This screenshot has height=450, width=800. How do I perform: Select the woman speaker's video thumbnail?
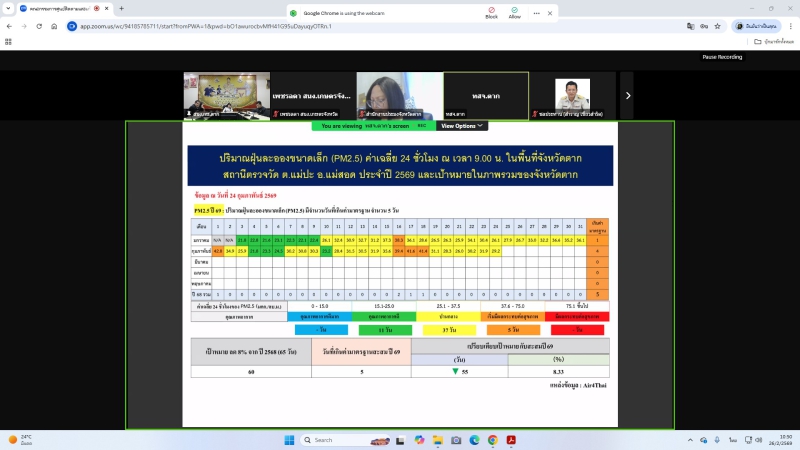point(398,95)
